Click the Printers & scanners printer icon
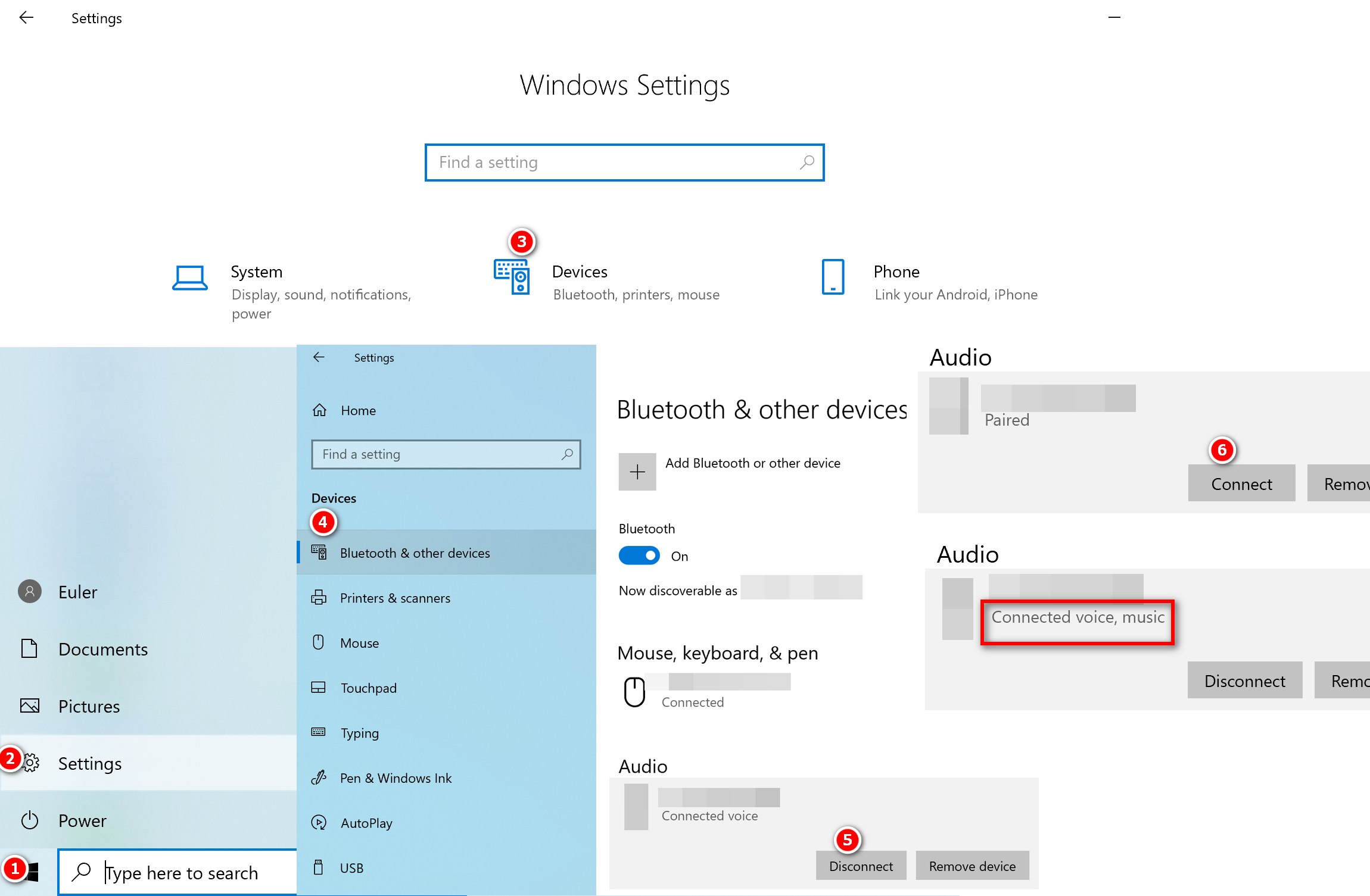 [319, 598]
